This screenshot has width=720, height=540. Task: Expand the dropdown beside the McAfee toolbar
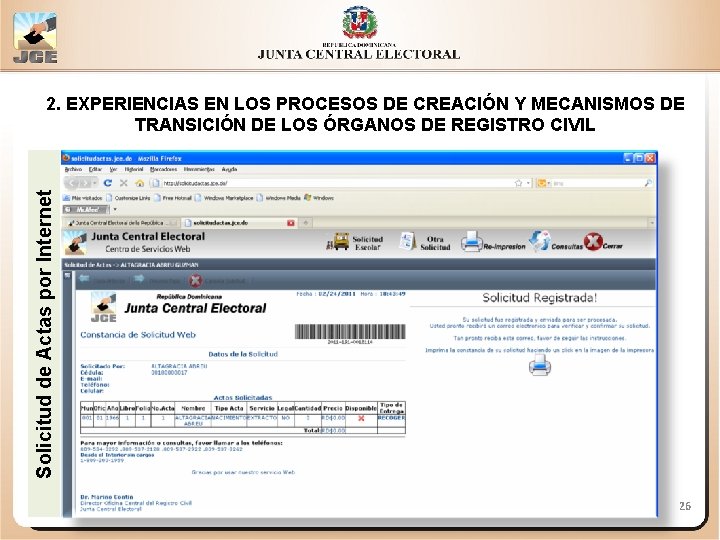pos(115,209)
